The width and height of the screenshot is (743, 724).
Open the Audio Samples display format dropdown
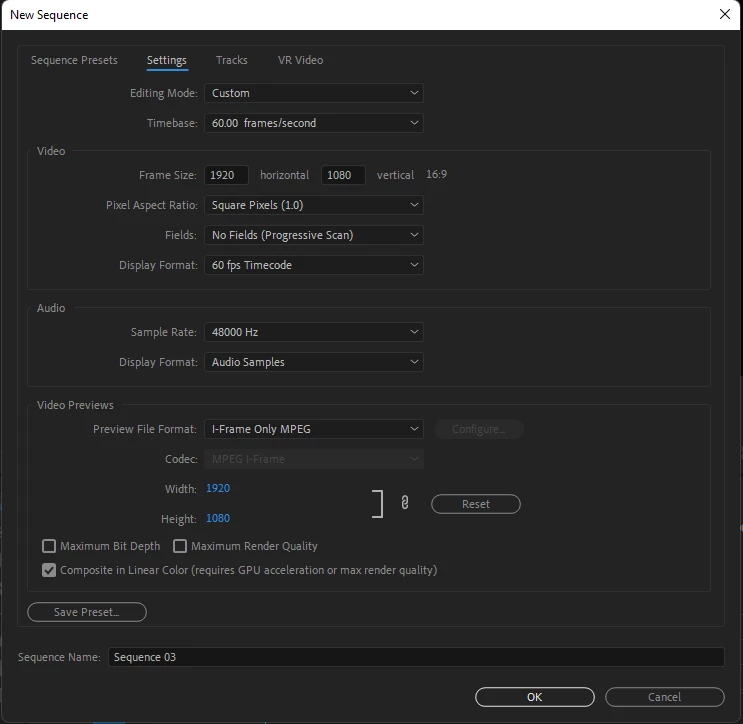coord(314,362)
